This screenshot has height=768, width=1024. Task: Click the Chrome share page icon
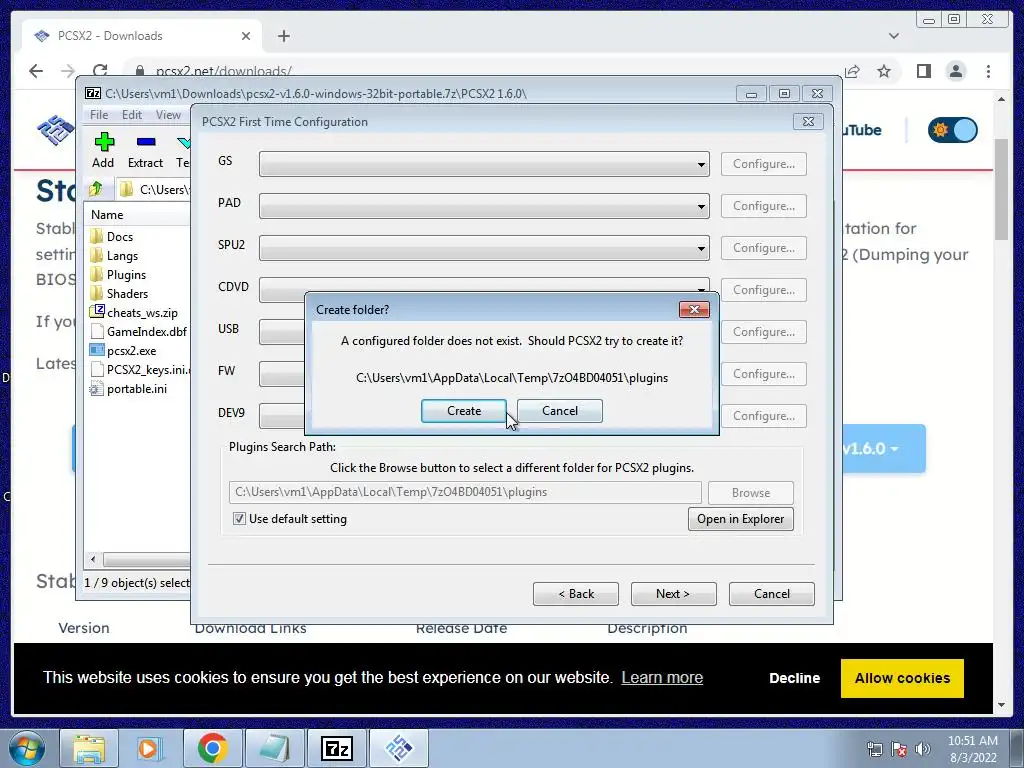click(852, 71)
